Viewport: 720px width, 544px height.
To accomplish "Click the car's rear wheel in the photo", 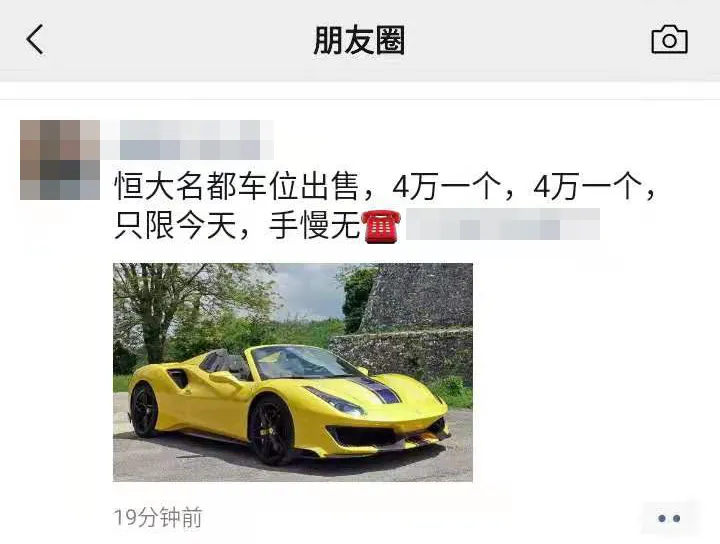I will [x=144, y=410].
